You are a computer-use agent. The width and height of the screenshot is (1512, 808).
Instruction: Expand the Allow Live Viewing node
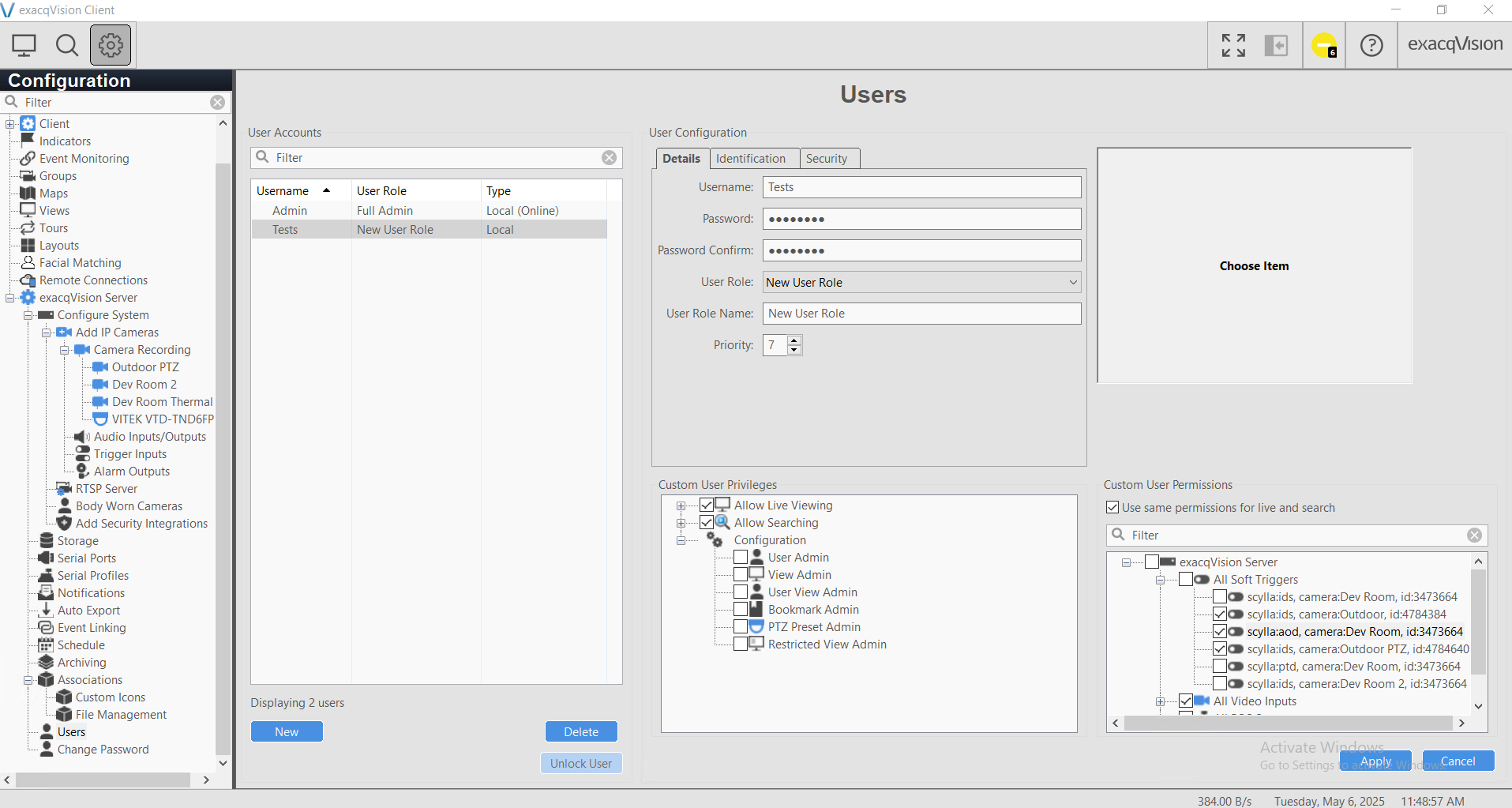click(x=681, y=505)
